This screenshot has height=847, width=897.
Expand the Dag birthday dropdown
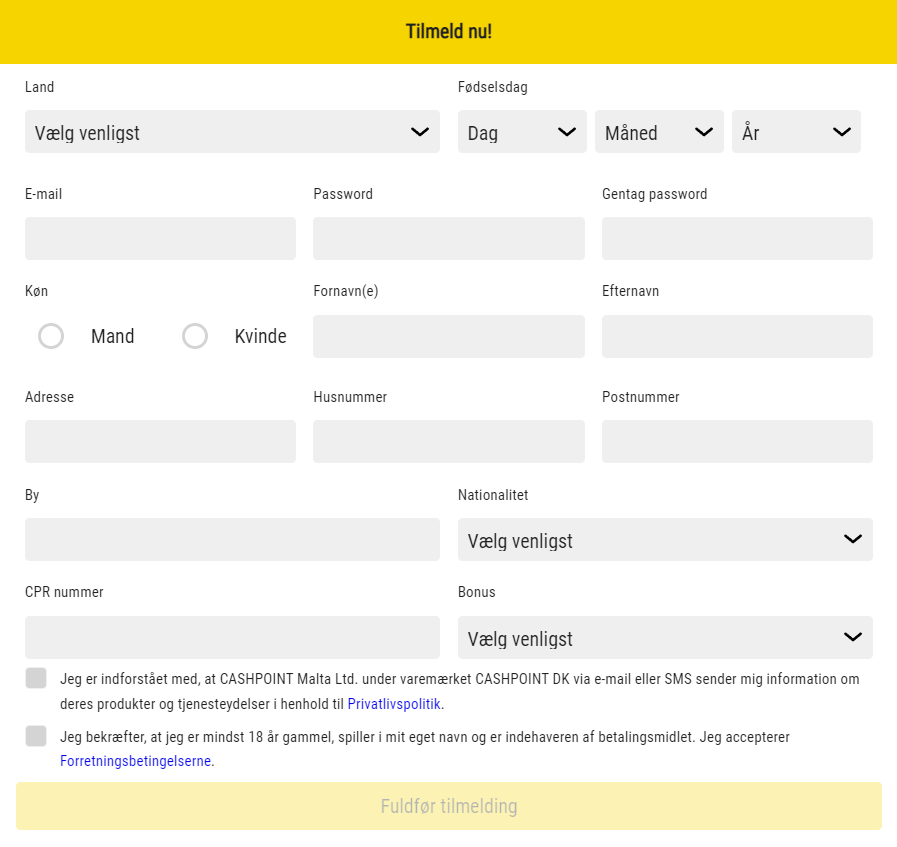click(x=522, y=132)
